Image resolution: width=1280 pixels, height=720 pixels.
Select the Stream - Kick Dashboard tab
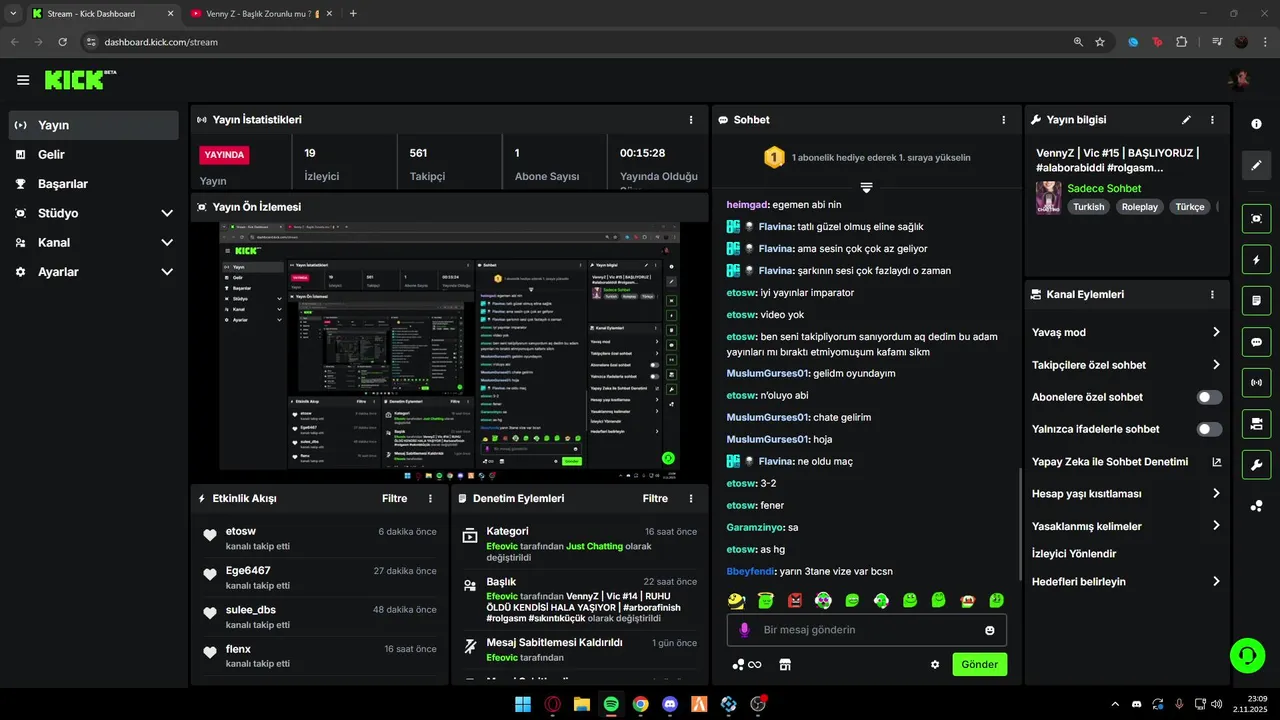(103, 14)
